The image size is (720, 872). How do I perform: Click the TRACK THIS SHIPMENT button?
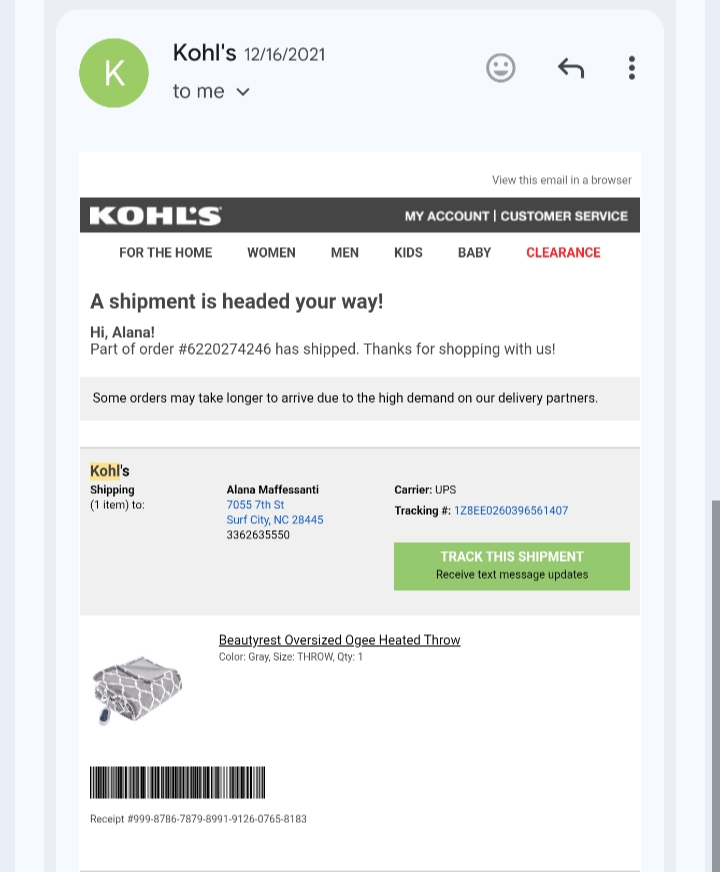click(x=512, y=566)
